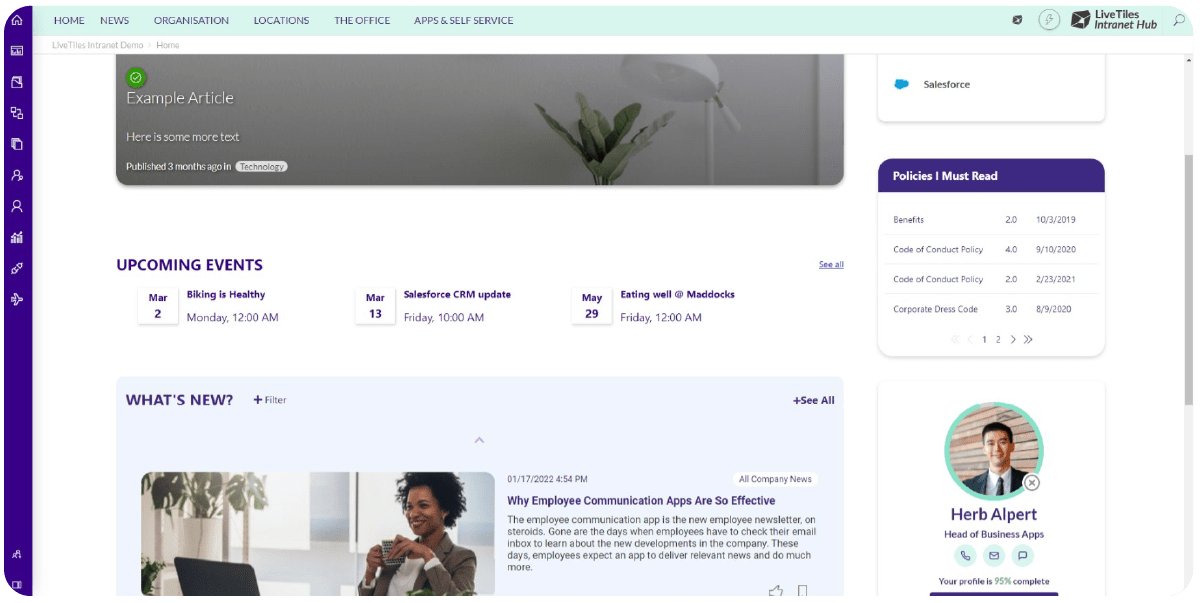The image size is (1200, 603).
Task: Bookmark the Employee Communication Apps article
Action: pos(802,592)
